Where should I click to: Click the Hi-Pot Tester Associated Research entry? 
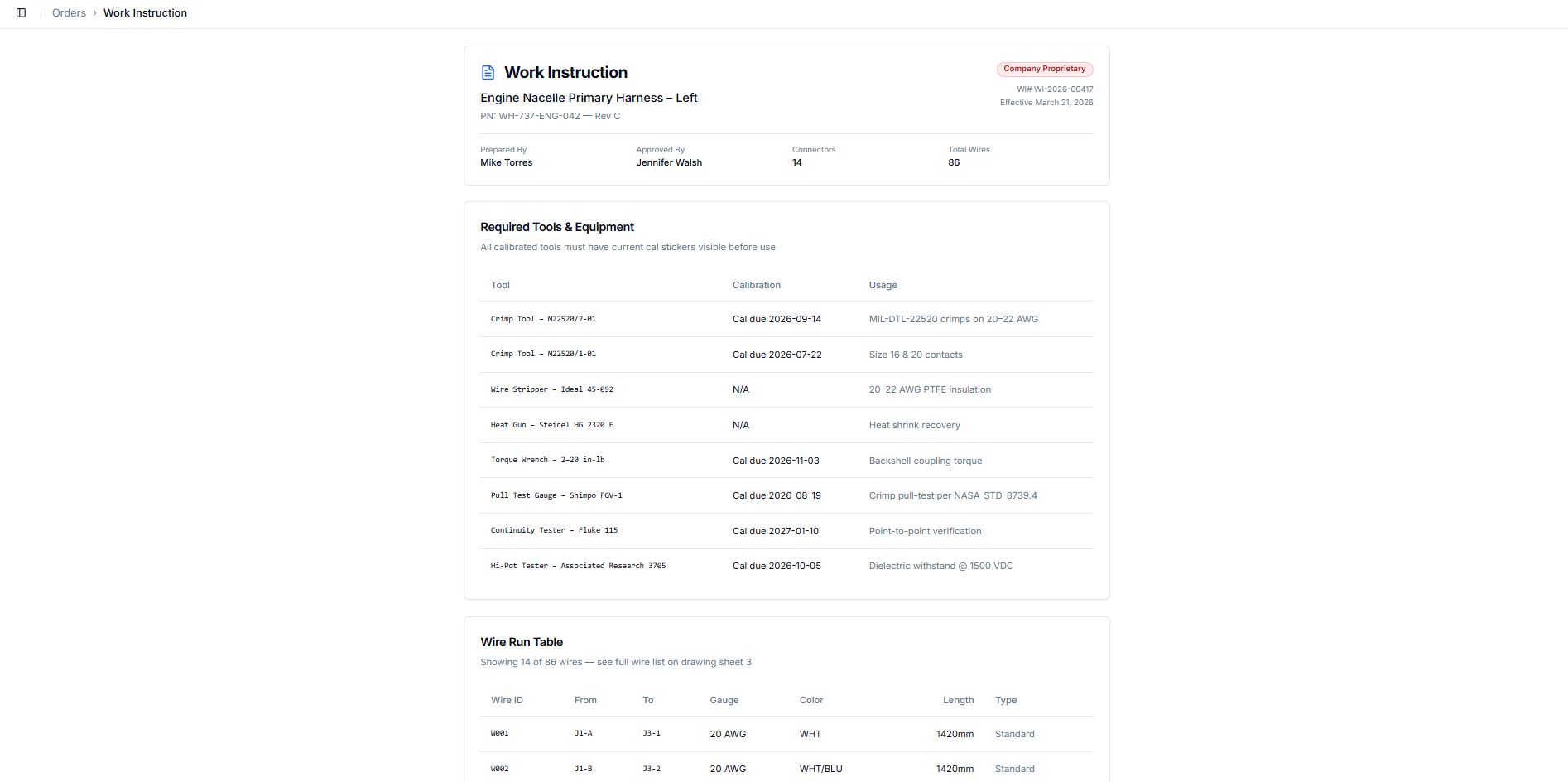[578, 566]
